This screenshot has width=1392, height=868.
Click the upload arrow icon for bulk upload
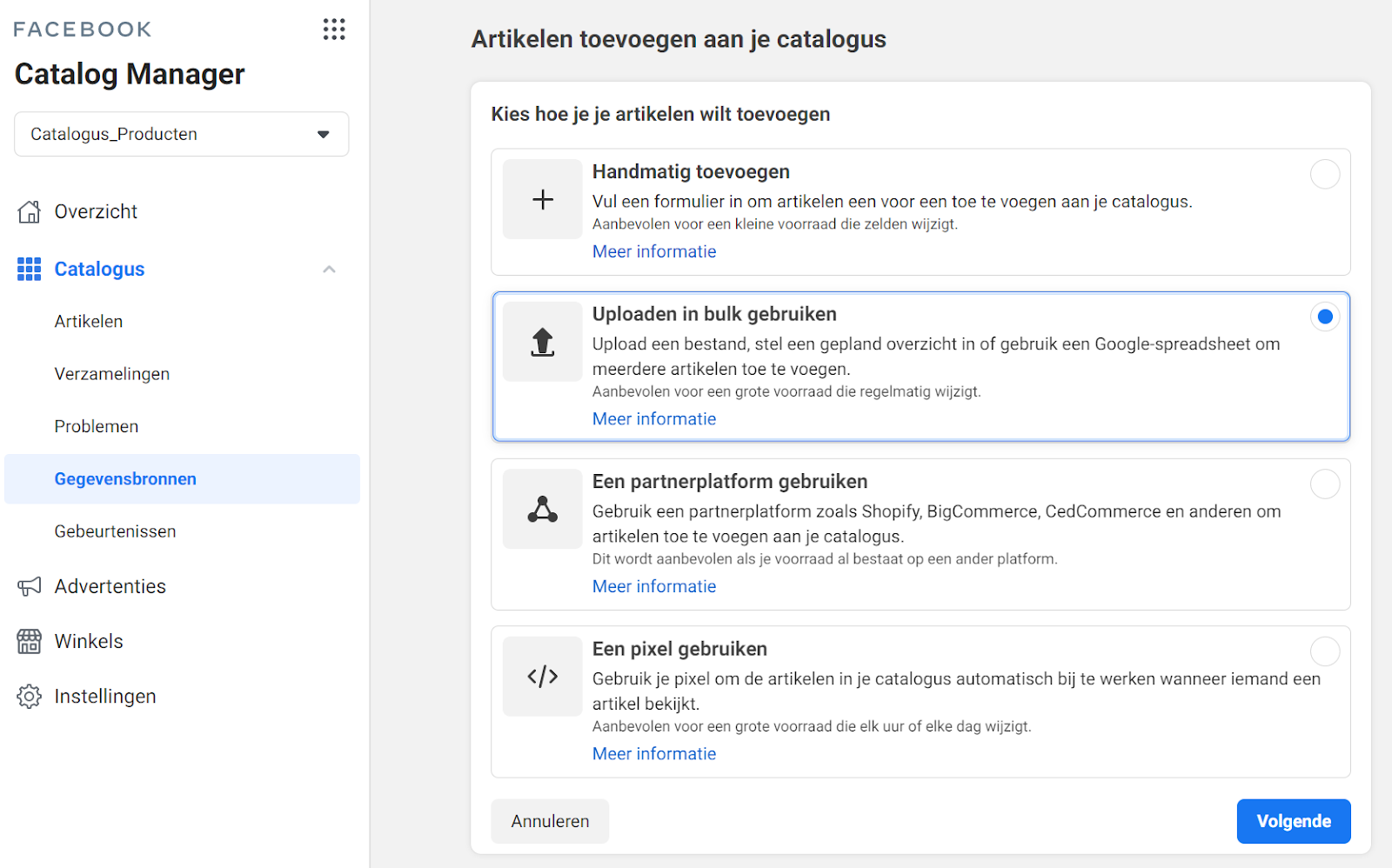[x=543, y=342]
